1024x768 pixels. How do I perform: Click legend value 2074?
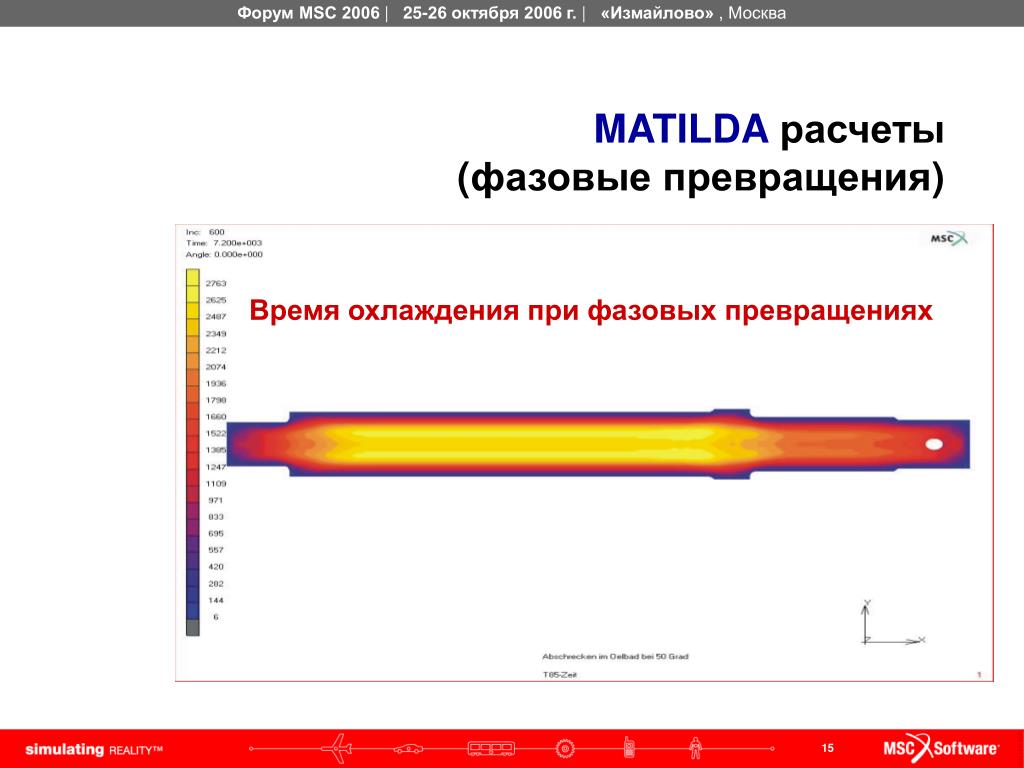click(216, 367)
